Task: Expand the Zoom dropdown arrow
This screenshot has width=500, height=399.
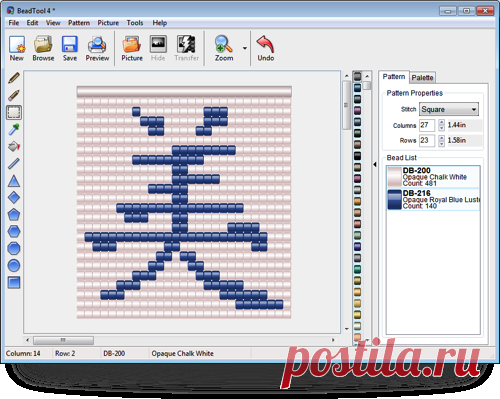Action: click(x=245, y=48)
